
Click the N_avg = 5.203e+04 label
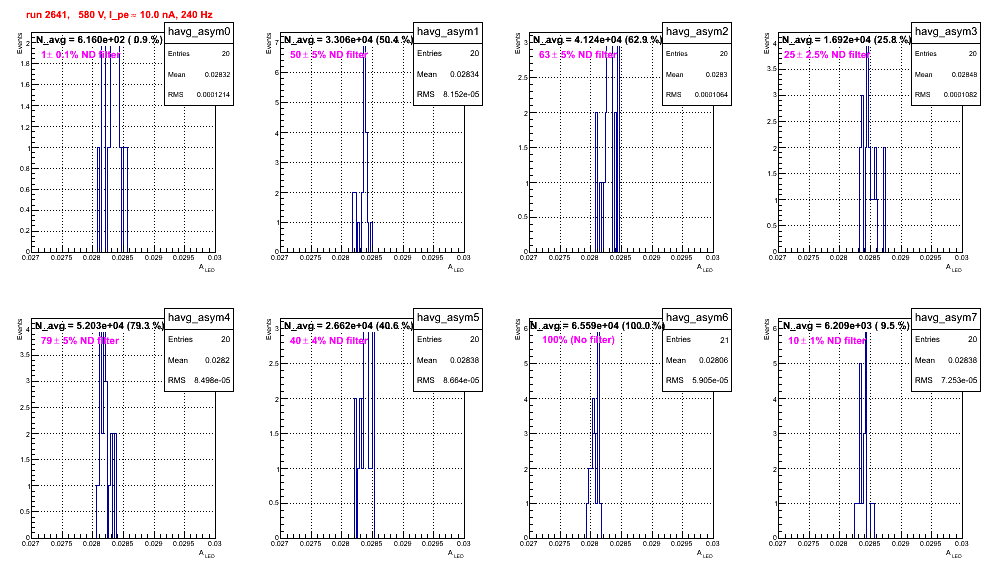click(98, 325)
